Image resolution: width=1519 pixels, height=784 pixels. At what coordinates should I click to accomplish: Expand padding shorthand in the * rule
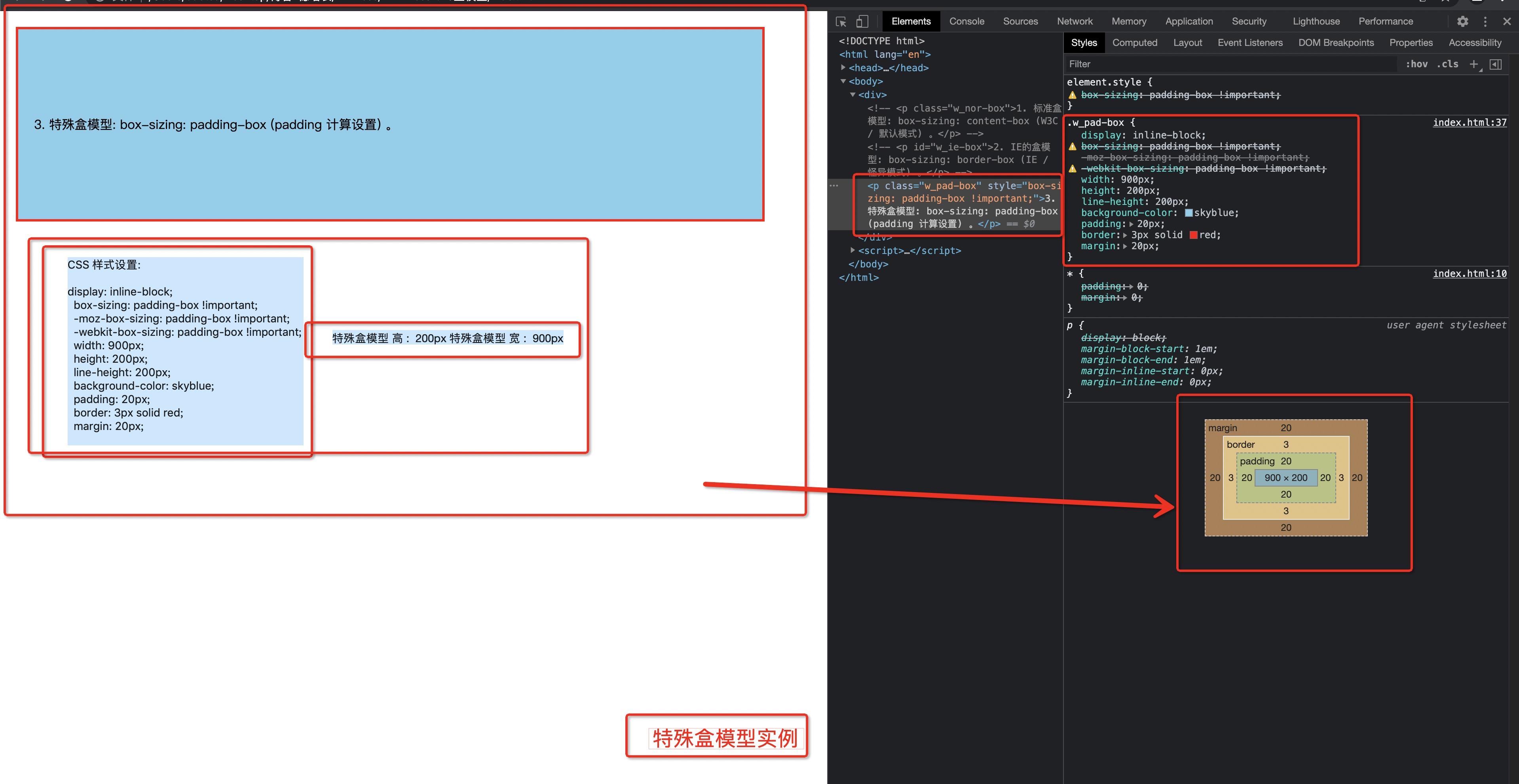pos(1131,286)
